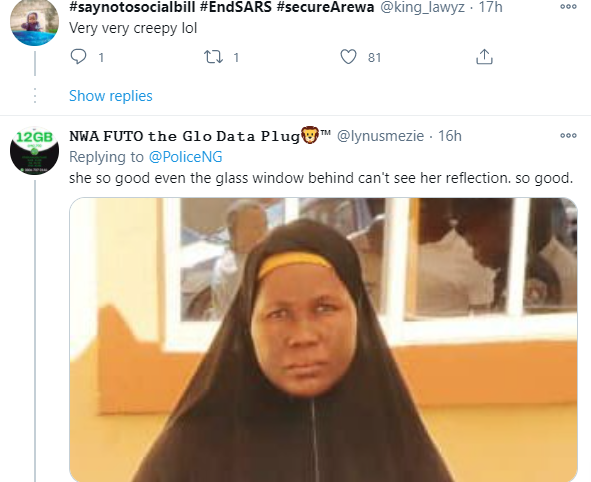Open the king_lawyz profile avatar

(x=34, y=23)
